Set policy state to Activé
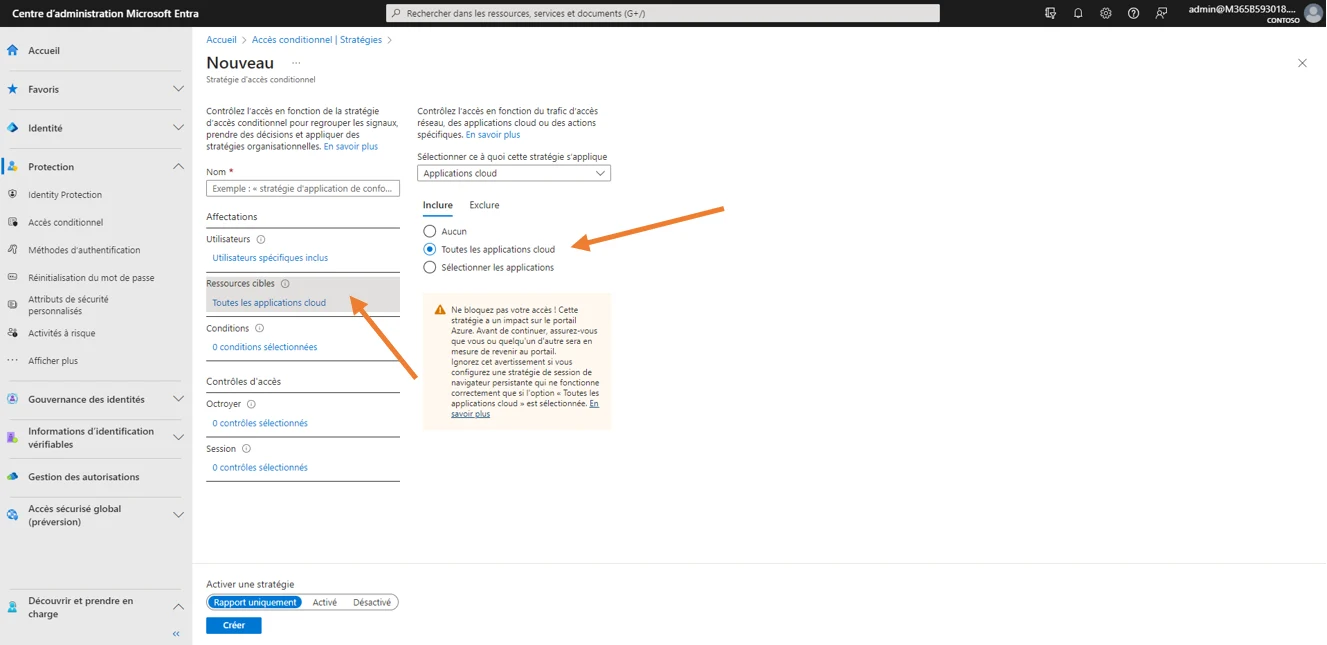 pyautogui.click(x=324, y=602)
